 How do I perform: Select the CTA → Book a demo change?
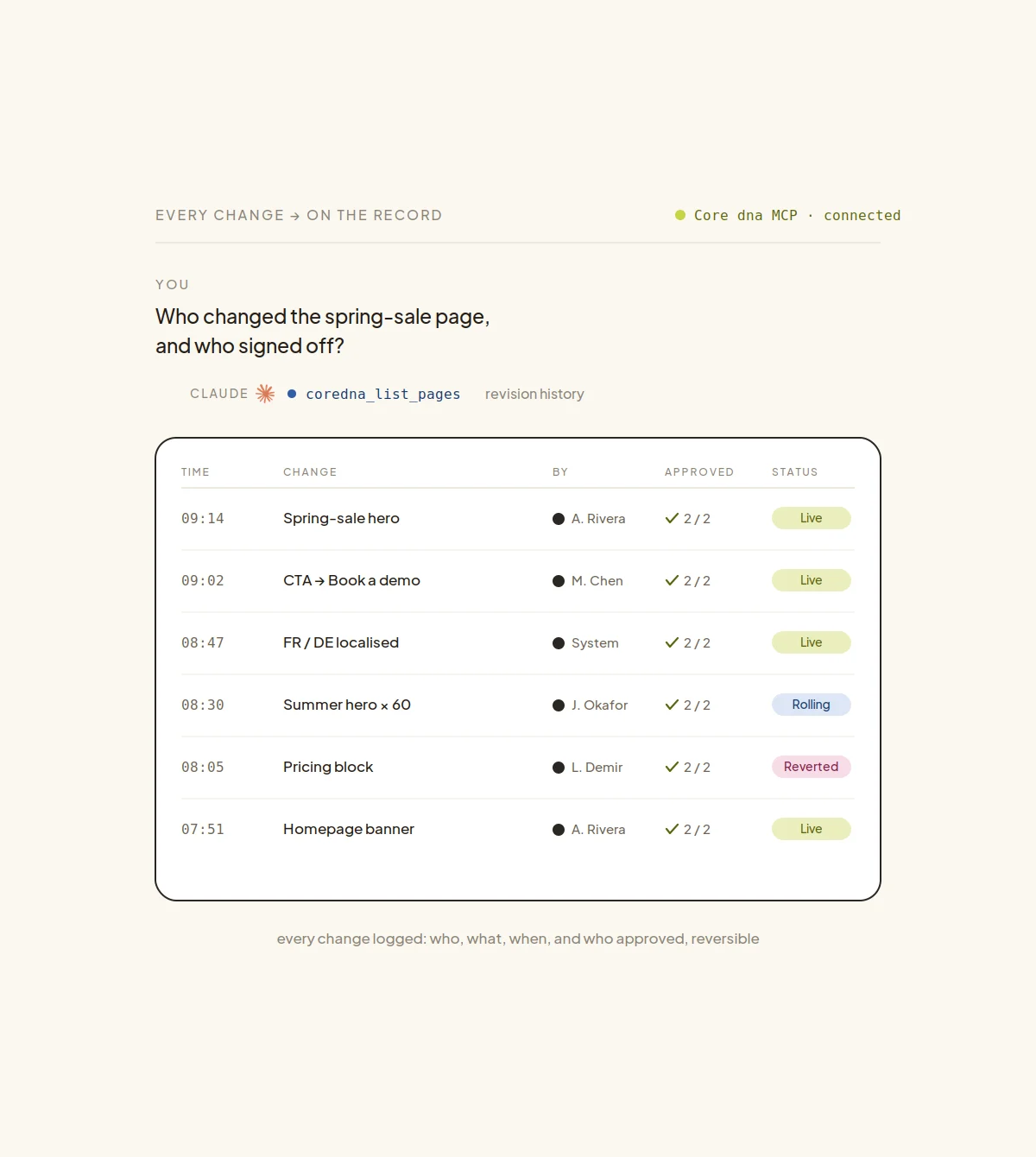351,580
